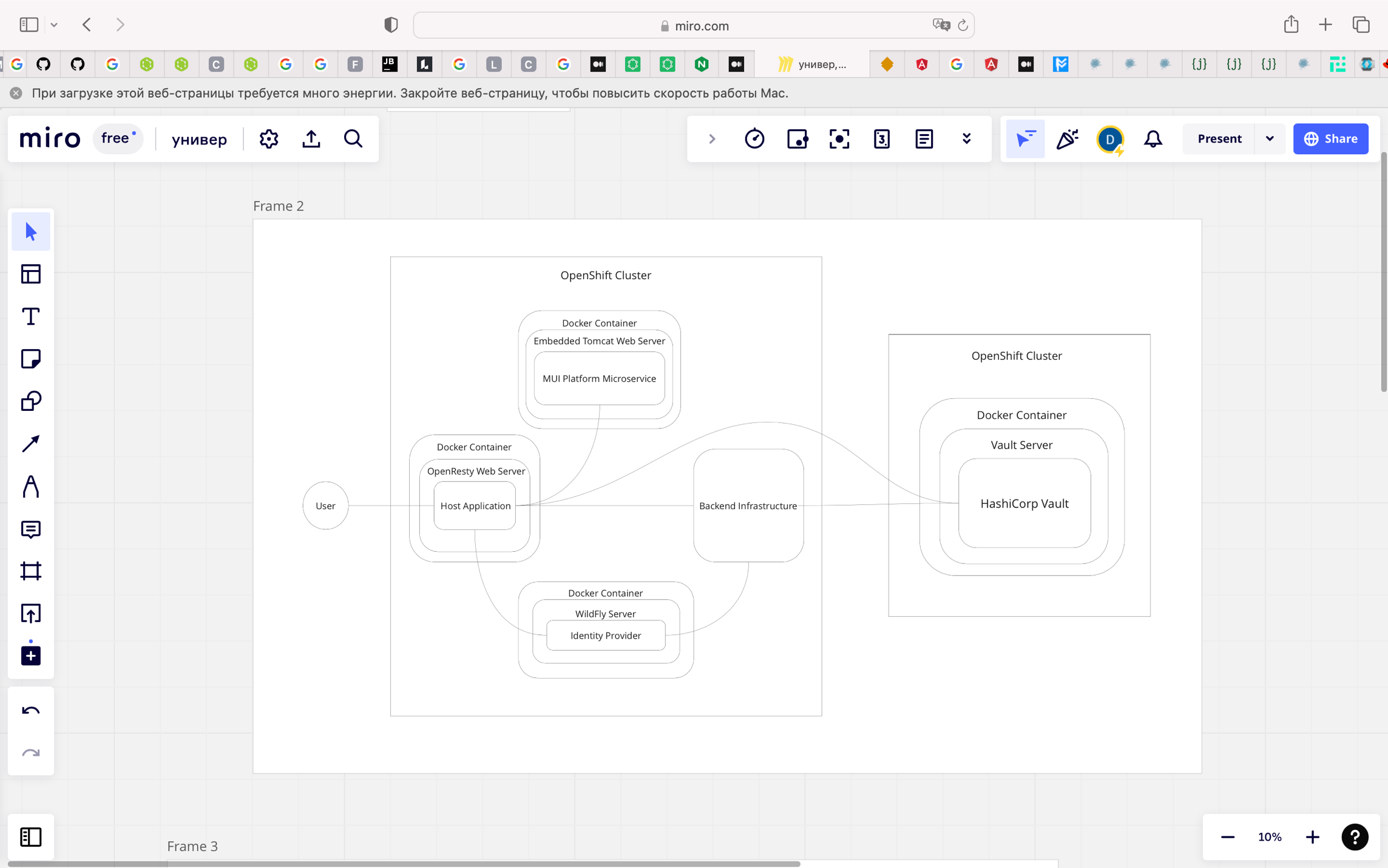The height and width of the screenshot is (868, 1388).
Task: Open notifications bell
Action: click(x=1153, y=139)
